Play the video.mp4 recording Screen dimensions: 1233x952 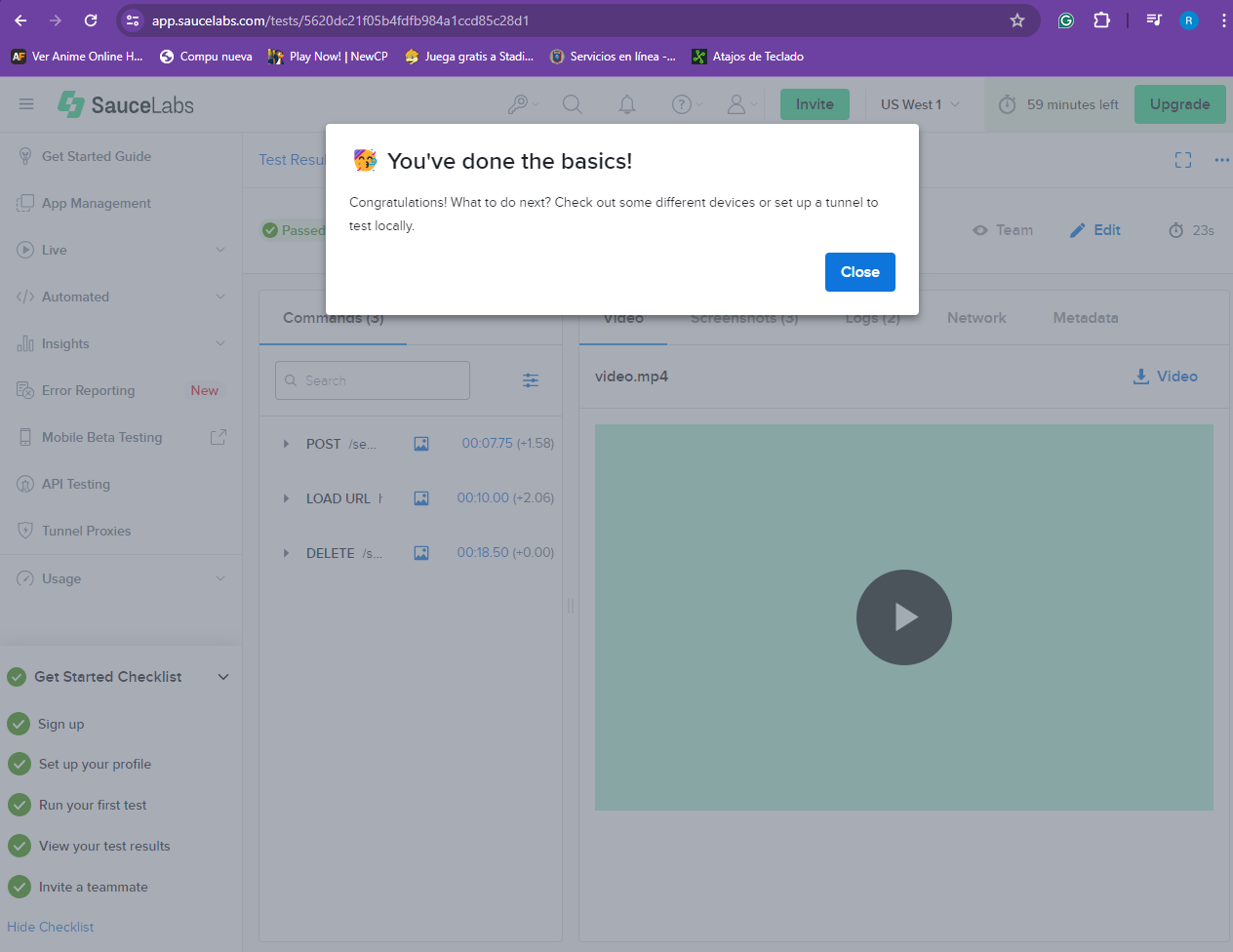click(x=904, y=617)
